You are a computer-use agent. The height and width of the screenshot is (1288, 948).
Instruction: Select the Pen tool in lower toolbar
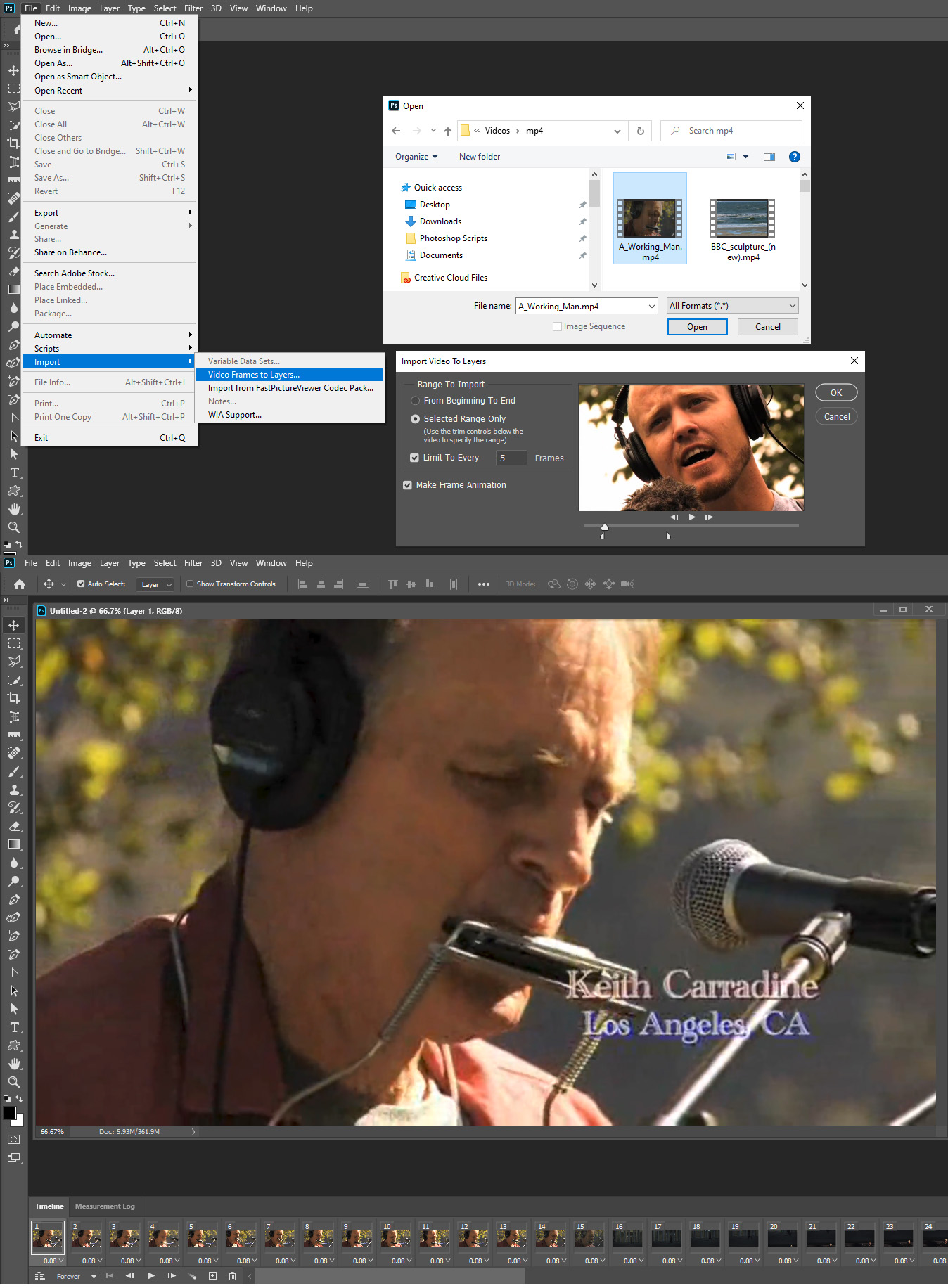click(x=14, y=899)
